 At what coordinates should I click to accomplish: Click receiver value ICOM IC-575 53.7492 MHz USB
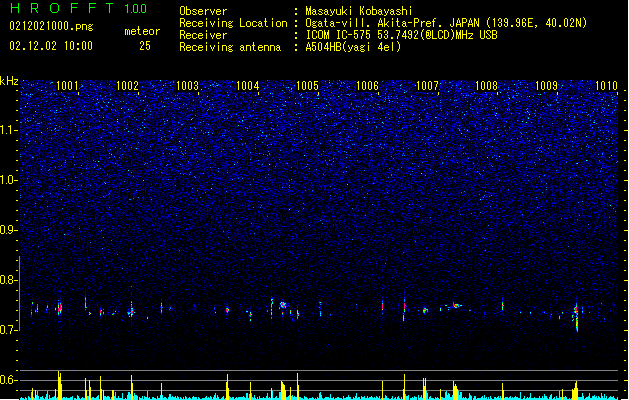(401, 35)
